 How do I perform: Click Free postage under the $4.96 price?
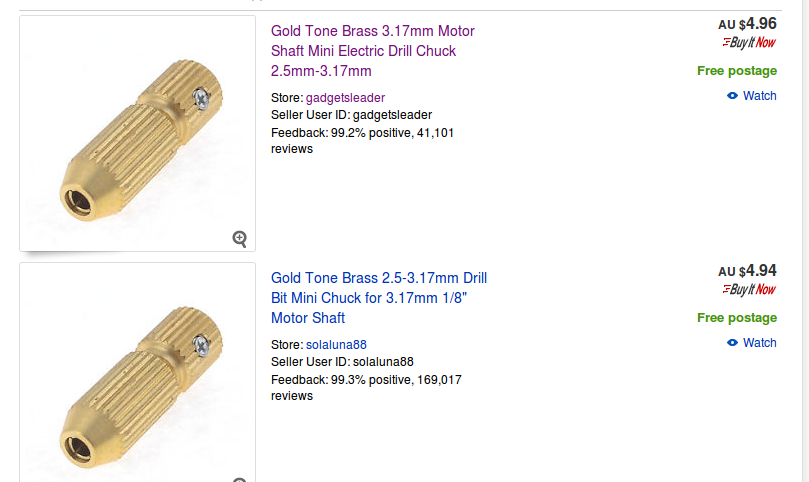coord(737,71)
